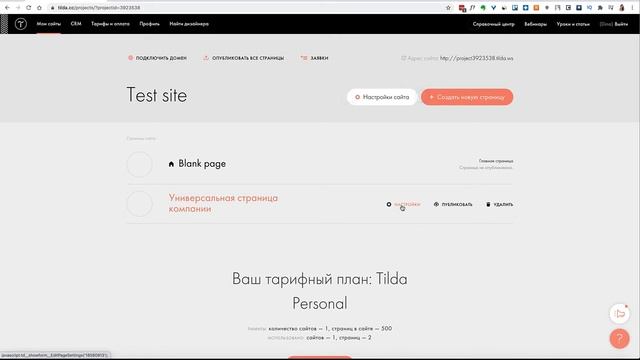Click Опубликовать все страницы

(x=248, y=58)
